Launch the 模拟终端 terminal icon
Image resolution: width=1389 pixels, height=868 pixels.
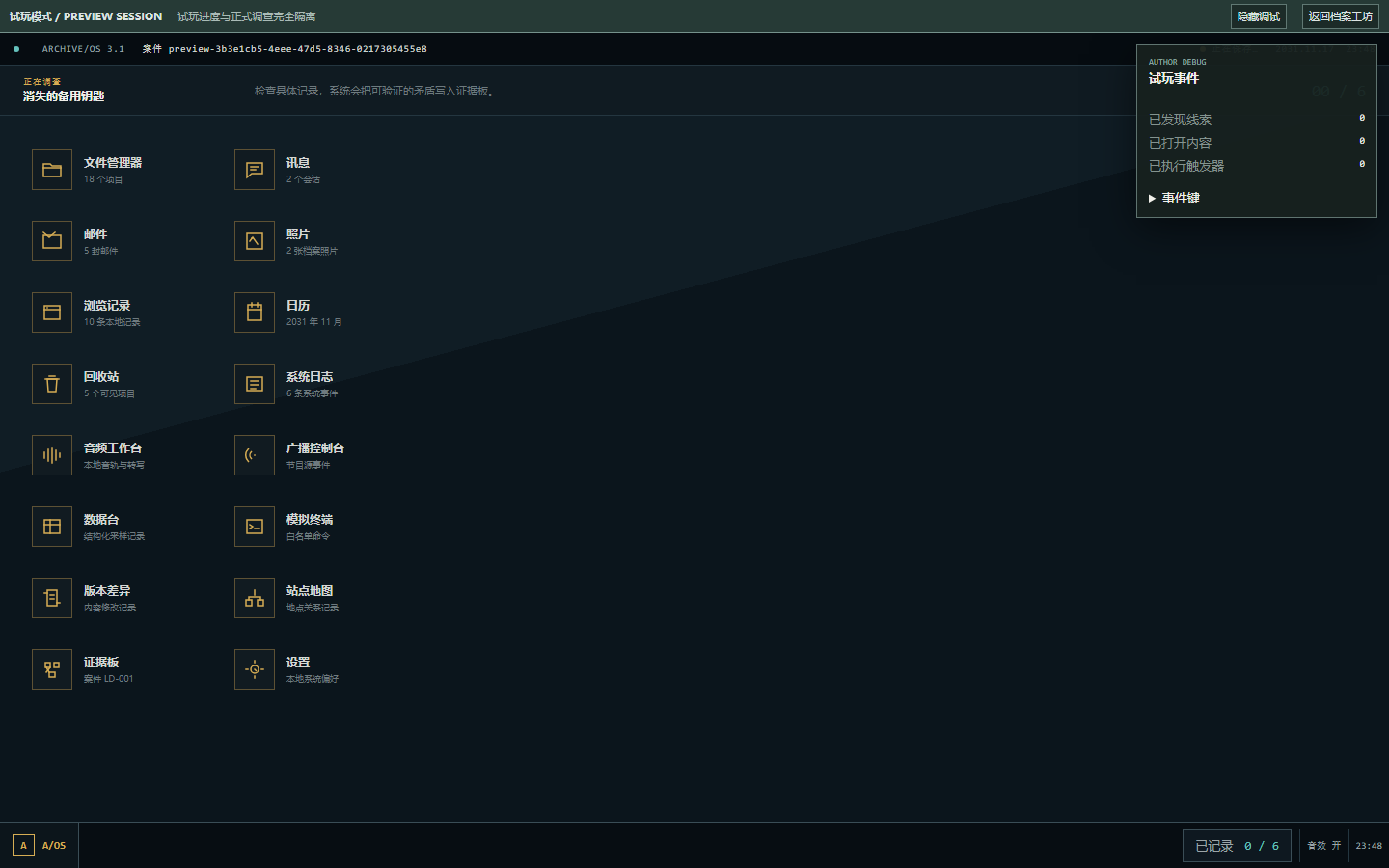(x=255, y=527)
